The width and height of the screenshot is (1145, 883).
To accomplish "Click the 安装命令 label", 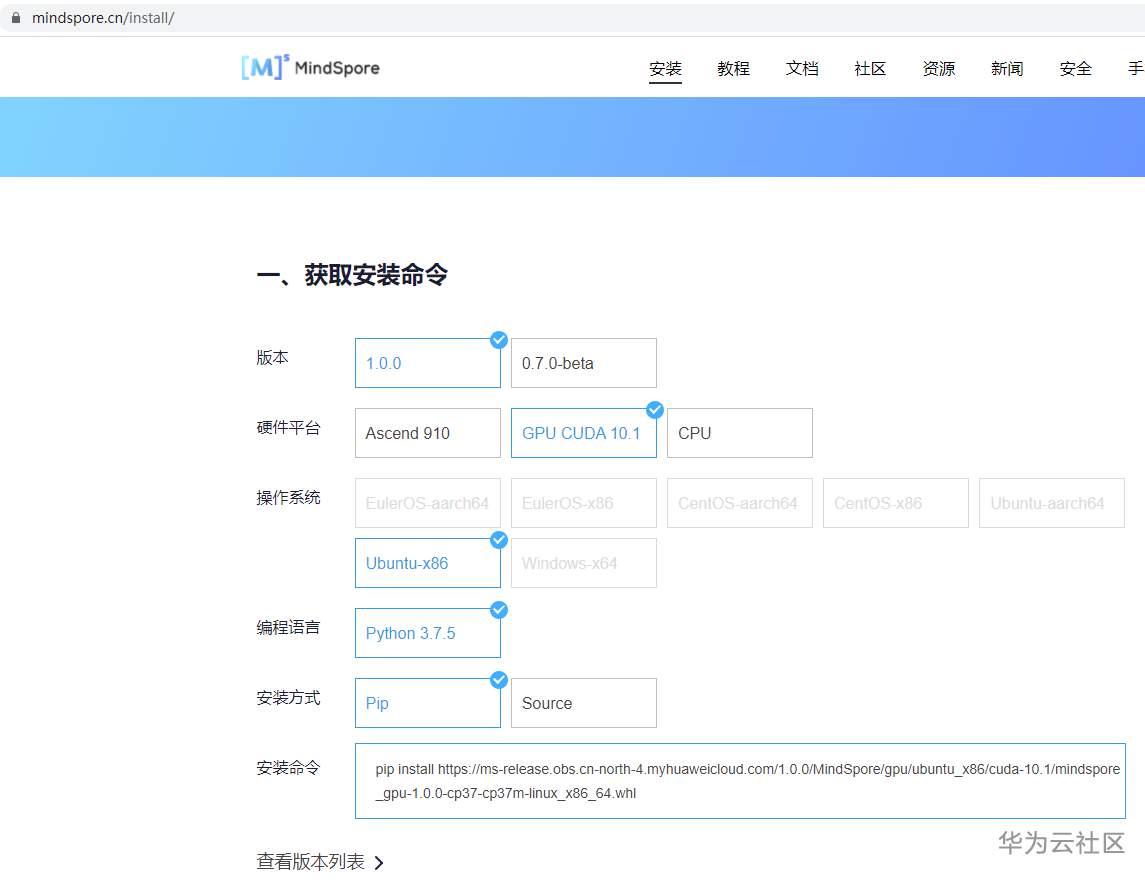I will click(x=288, y=768).
